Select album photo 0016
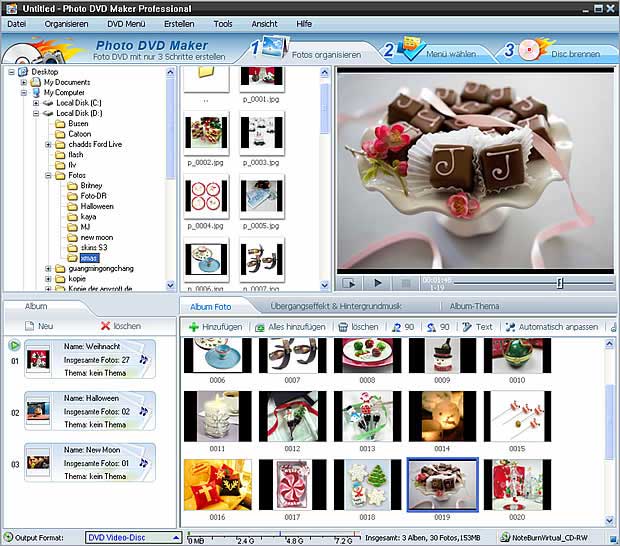 tap(217, 484)
